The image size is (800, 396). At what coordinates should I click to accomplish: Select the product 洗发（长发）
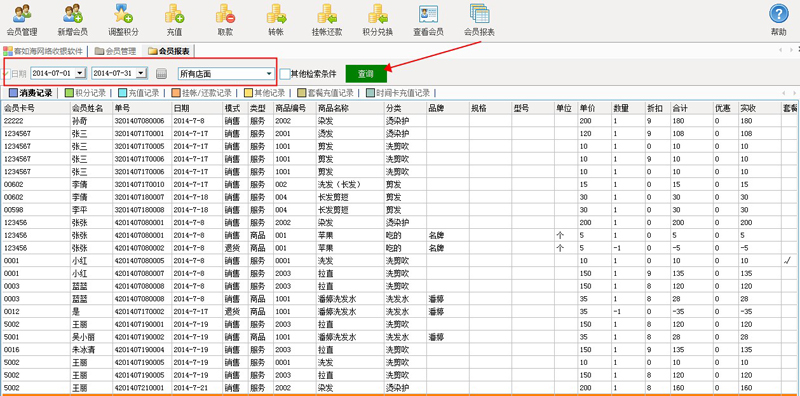click(x=339, y=184)
